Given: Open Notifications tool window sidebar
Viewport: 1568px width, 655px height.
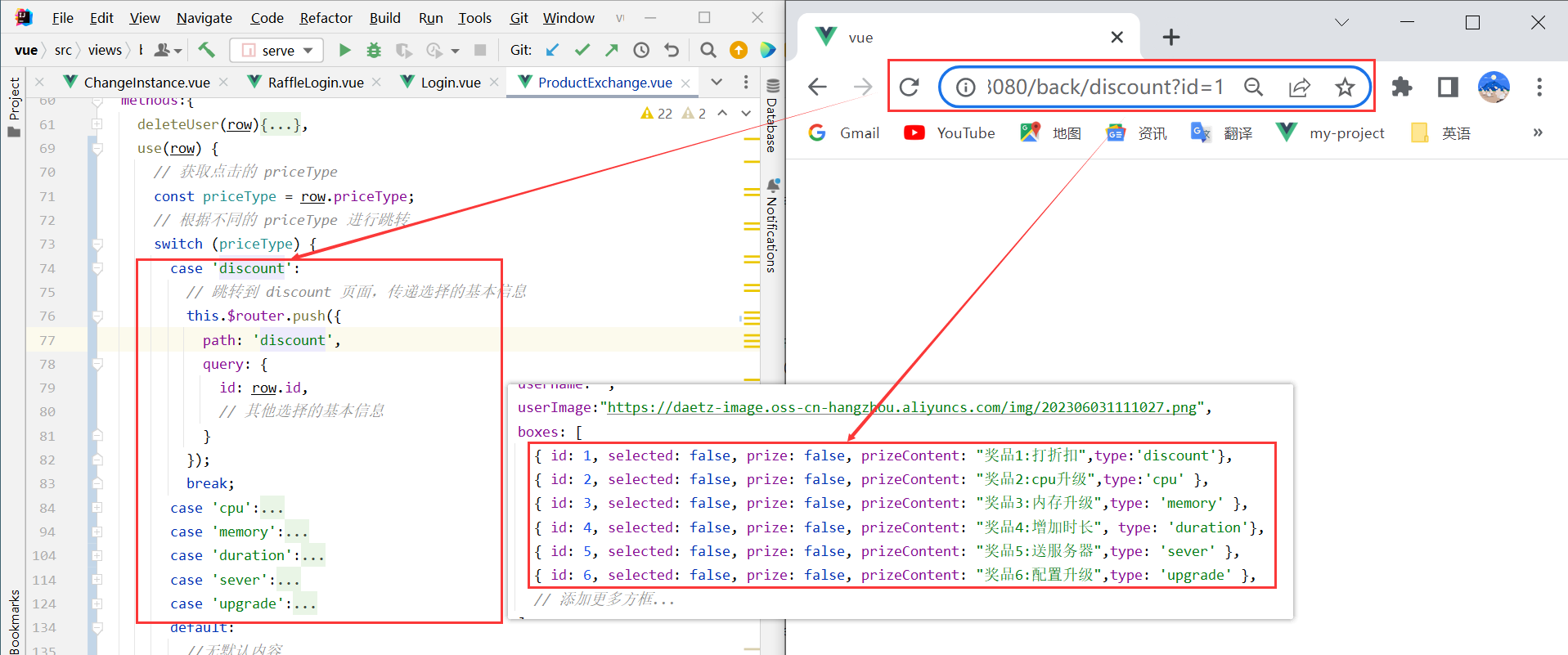Looking at the screenshot, I should point(772,227).
